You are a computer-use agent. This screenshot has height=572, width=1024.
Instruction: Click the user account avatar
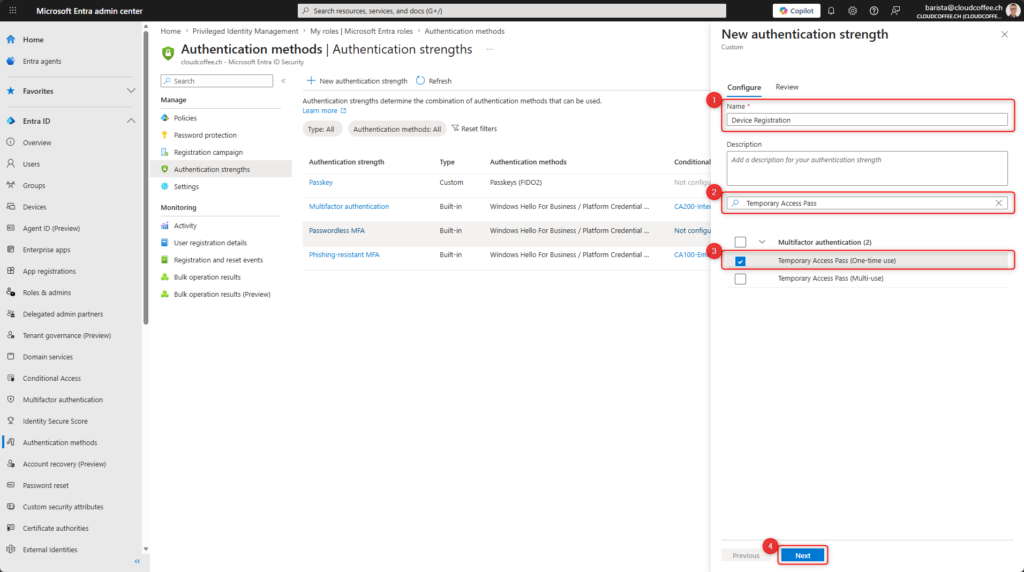[x=1013, y=10]
